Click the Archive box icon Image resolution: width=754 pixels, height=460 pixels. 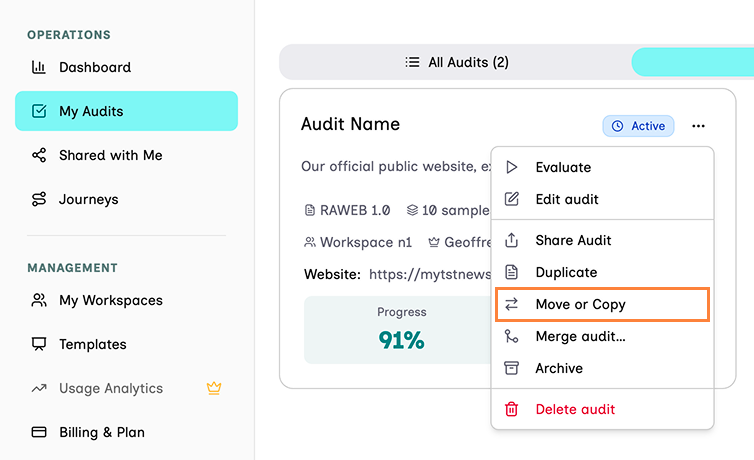(x=512, y=368)
